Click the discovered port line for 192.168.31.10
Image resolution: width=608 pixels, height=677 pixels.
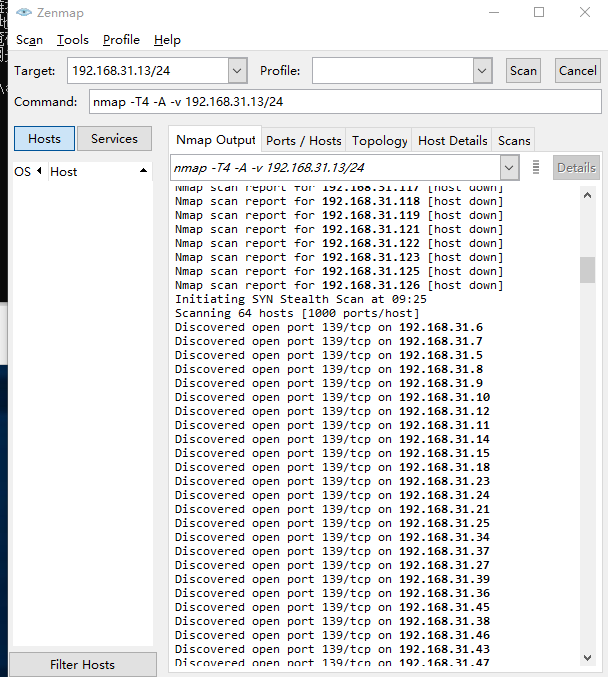coord(332,397)
